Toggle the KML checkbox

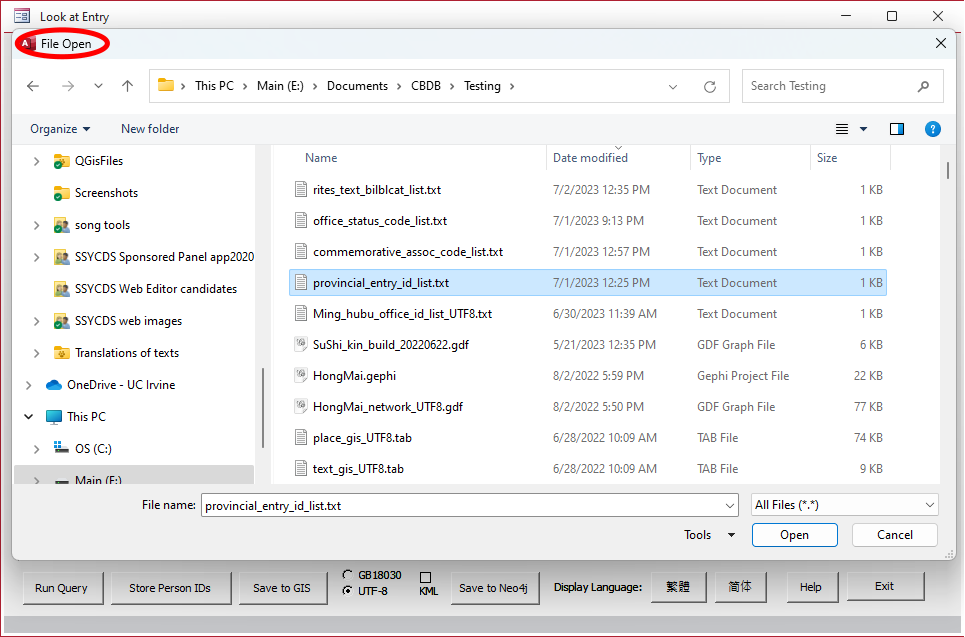pyautogui.click(x=425, y=578)
